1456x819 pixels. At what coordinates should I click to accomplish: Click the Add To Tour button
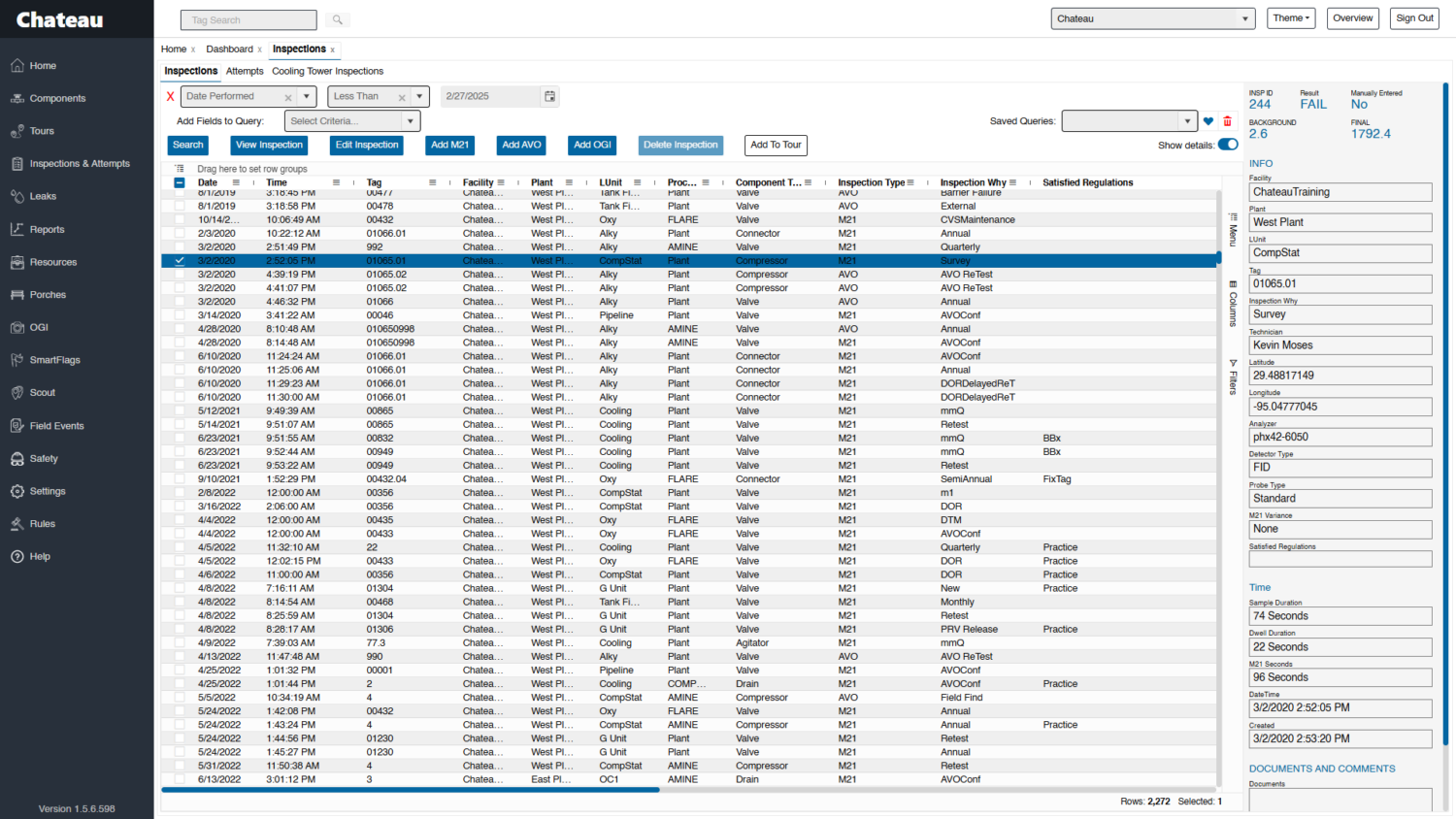tap(775, 145)
